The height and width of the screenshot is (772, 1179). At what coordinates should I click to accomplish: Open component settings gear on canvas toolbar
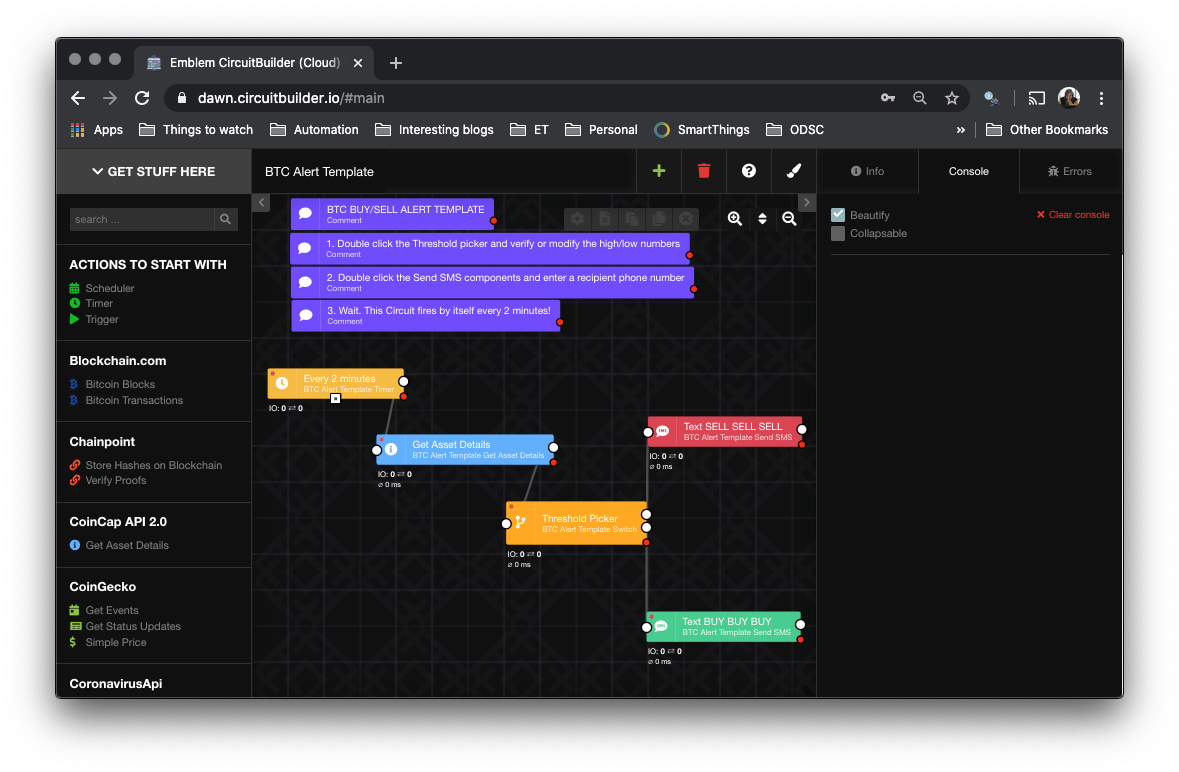click(x=577, y=219)
